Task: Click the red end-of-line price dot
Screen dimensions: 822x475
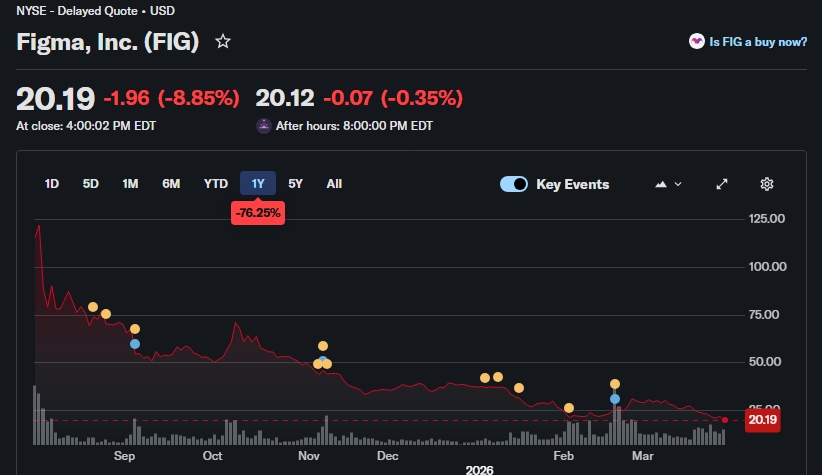Action: [x=725, y=420]
